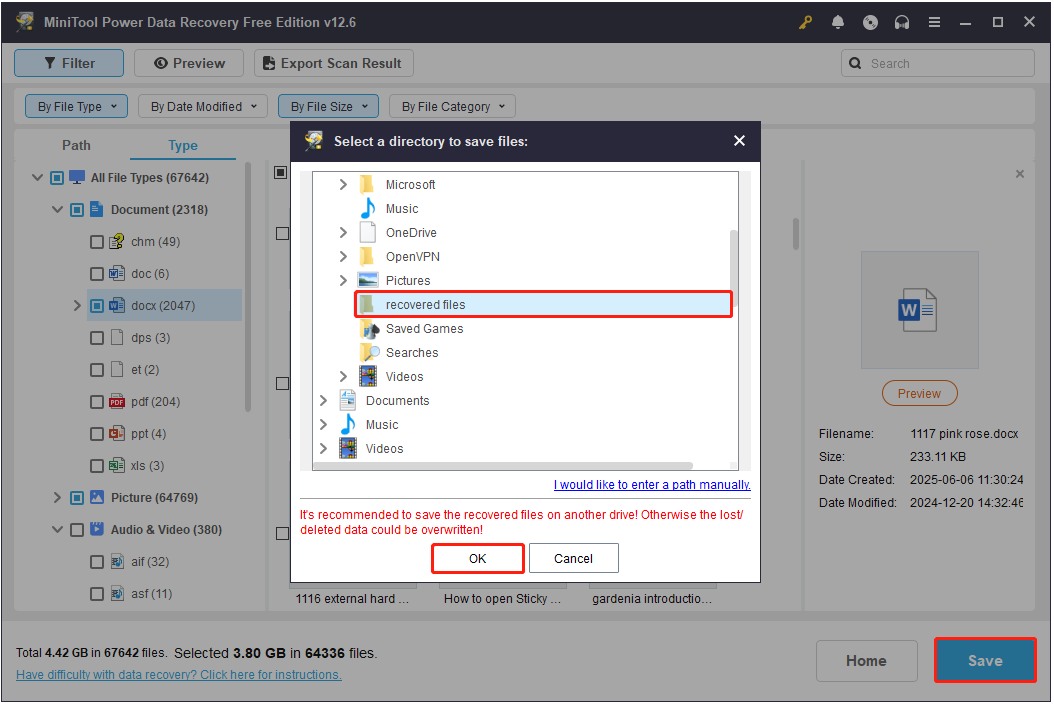This screenshot has width=1054, height=705.
Task: Check the All File Types checkbox
Action: [57, 177]
